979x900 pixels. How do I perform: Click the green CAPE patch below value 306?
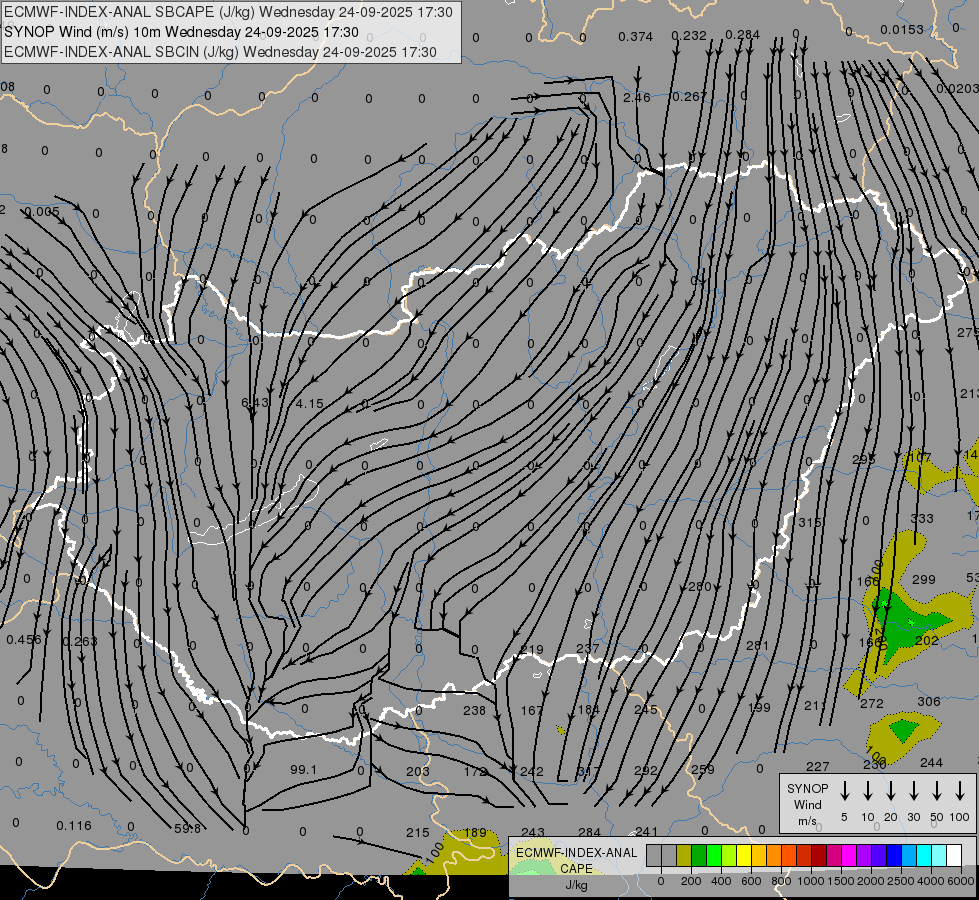(x=903, y=729)
